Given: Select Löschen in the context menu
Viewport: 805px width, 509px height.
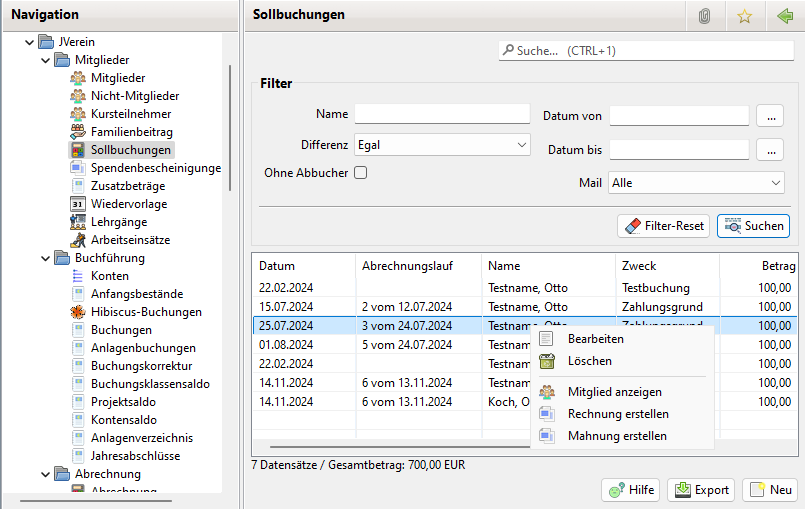Looking at the screenshot, I should point(589,361).
